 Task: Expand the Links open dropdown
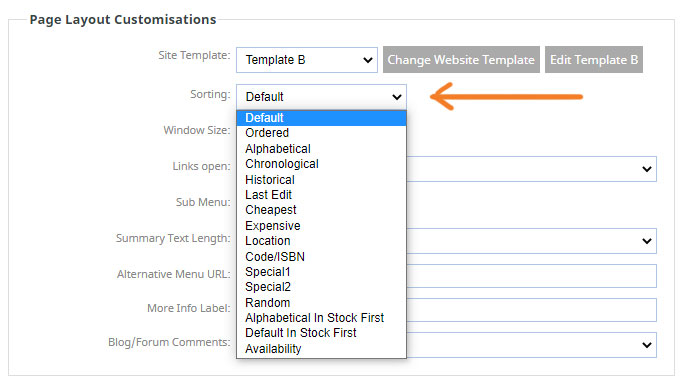(531, 169)
